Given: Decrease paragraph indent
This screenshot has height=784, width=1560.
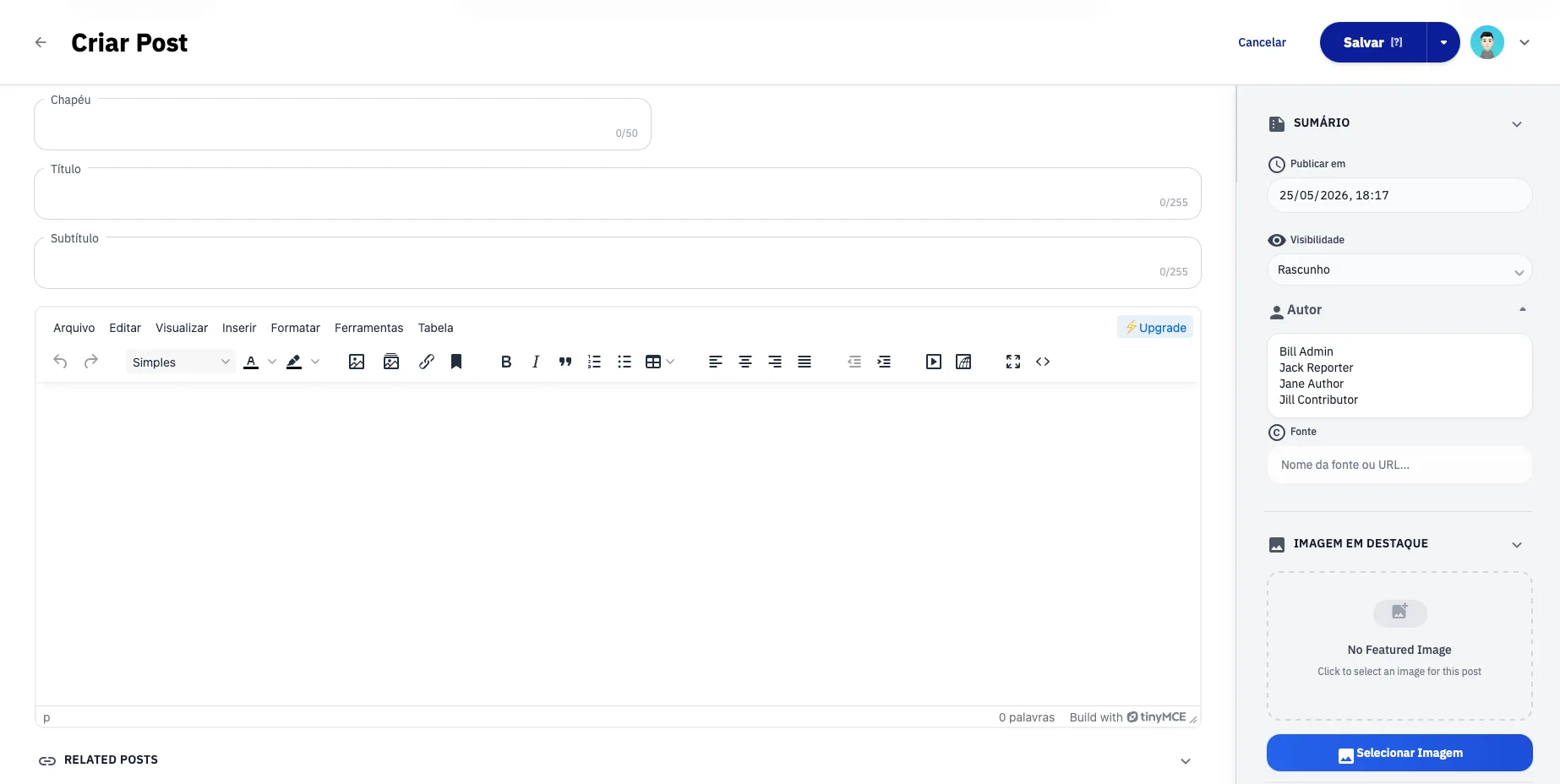Looking at the screenshot, I should pos(854,362).
